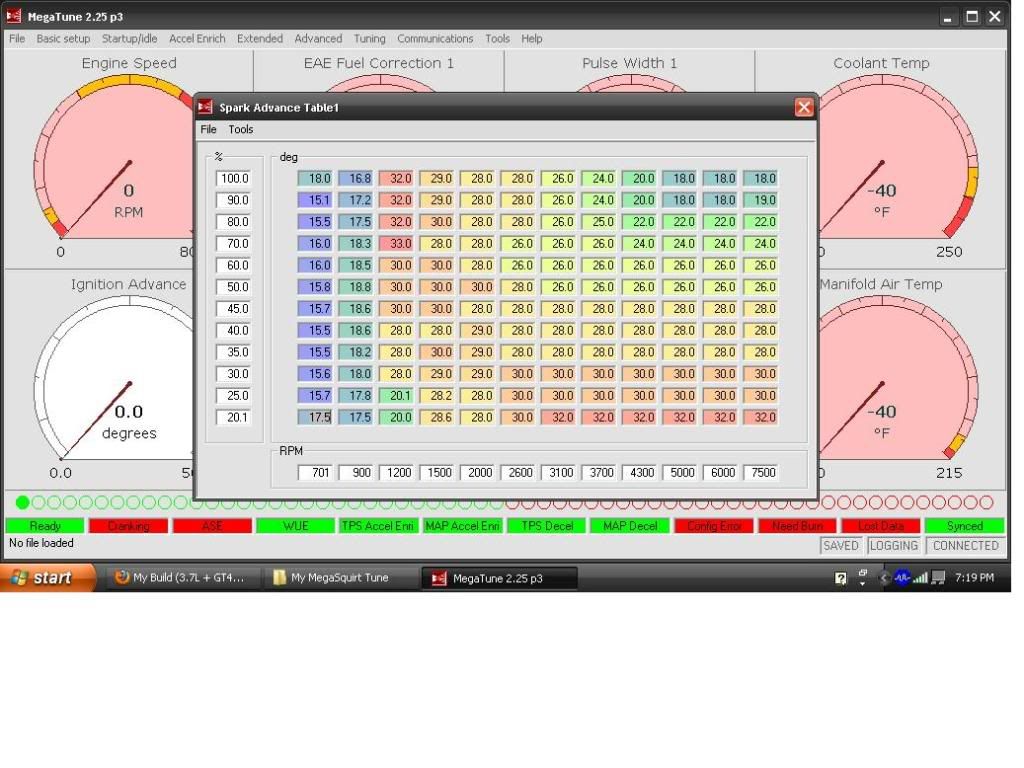Select the 7500 RPM bin field
This screenshot has width=1024, height=768.
[x=763, y=473]
